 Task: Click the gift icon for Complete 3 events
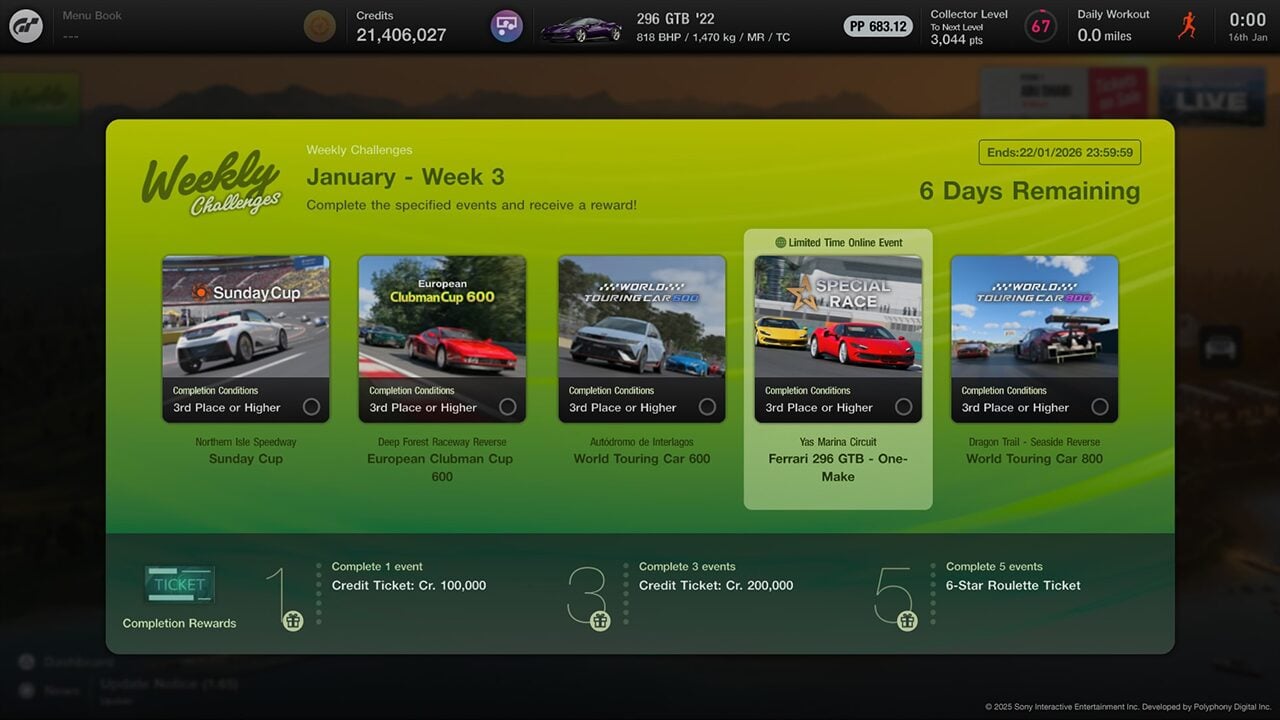[x=599, y=620]
